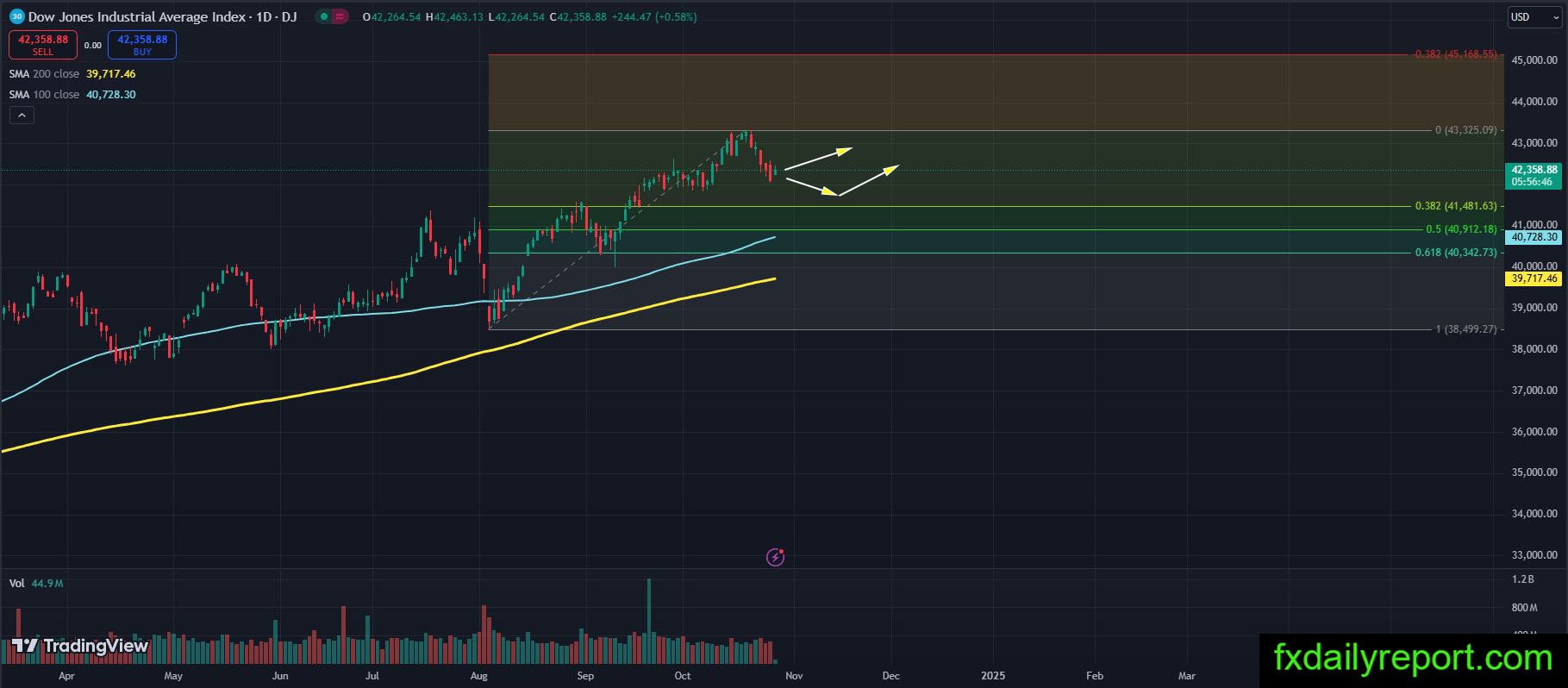The width and height of the screenshot is (1568, 688).
Task: Click the Sep label on time axis
Action: tap(585, 676)
